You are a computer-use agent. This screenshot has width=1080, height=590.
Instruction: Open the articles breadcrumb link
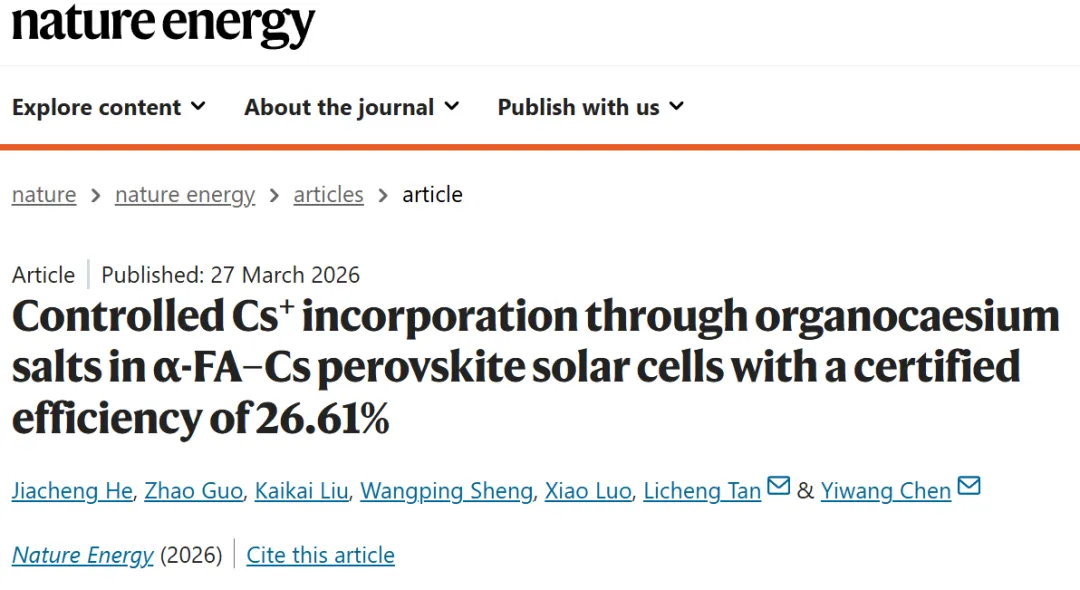point(328,194)
